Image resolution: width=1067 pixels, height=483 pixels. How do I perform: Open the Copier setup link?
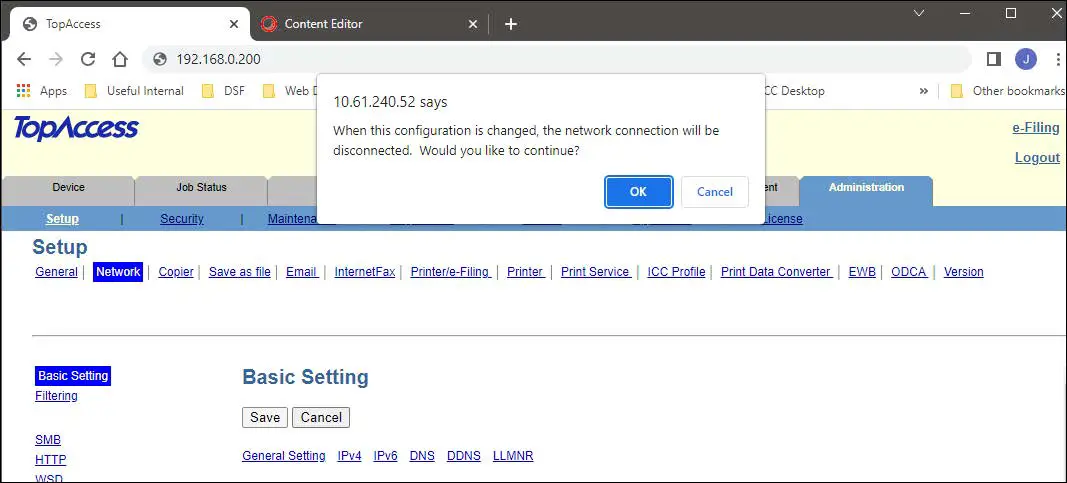click(x=176, y=271)
